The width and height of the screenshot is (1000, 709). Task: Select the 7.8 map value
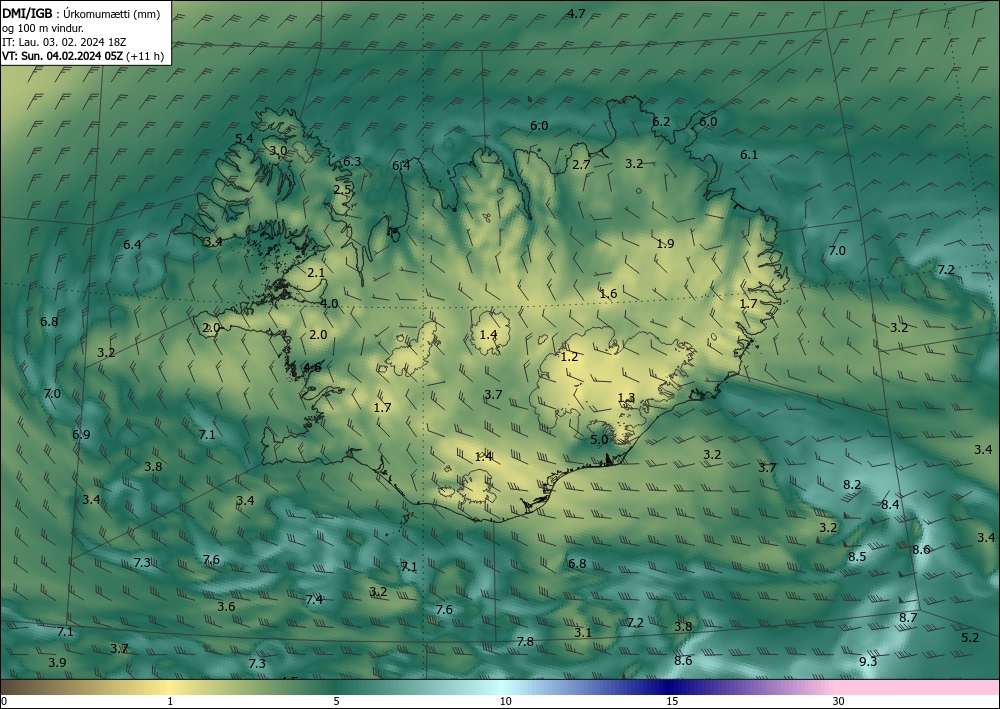(x=525, y=641)
